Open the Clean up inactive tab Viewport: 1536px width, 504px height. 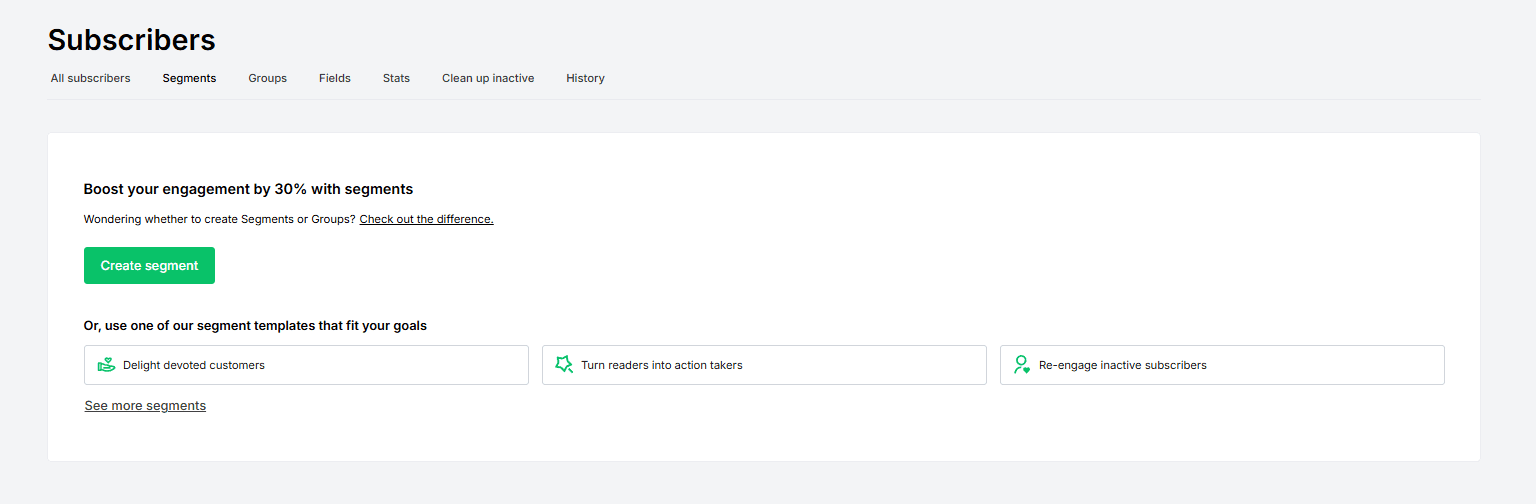pyautogui.click(x=488, y=78)
